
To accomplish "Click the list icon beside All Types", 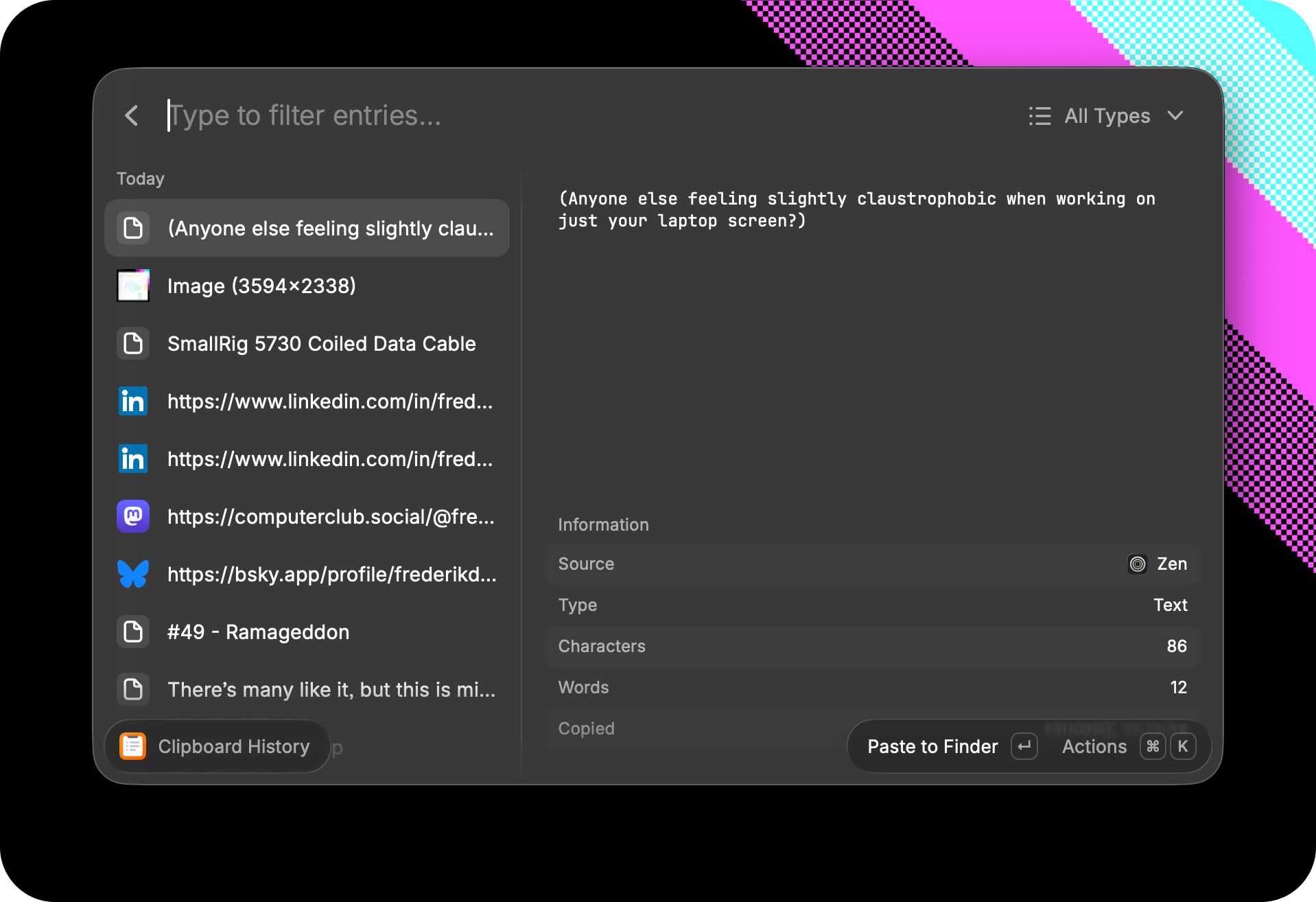I will click(1040, 115).
